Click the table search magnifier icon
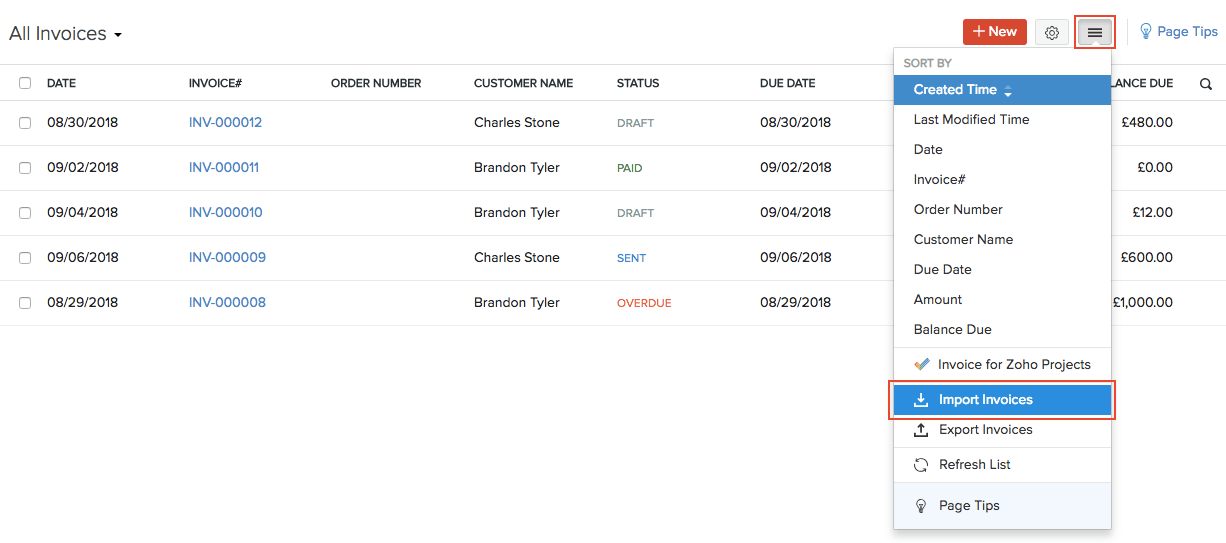Image resolution: width=1226 pixels, height=543 pixels. pos(1206,84)
